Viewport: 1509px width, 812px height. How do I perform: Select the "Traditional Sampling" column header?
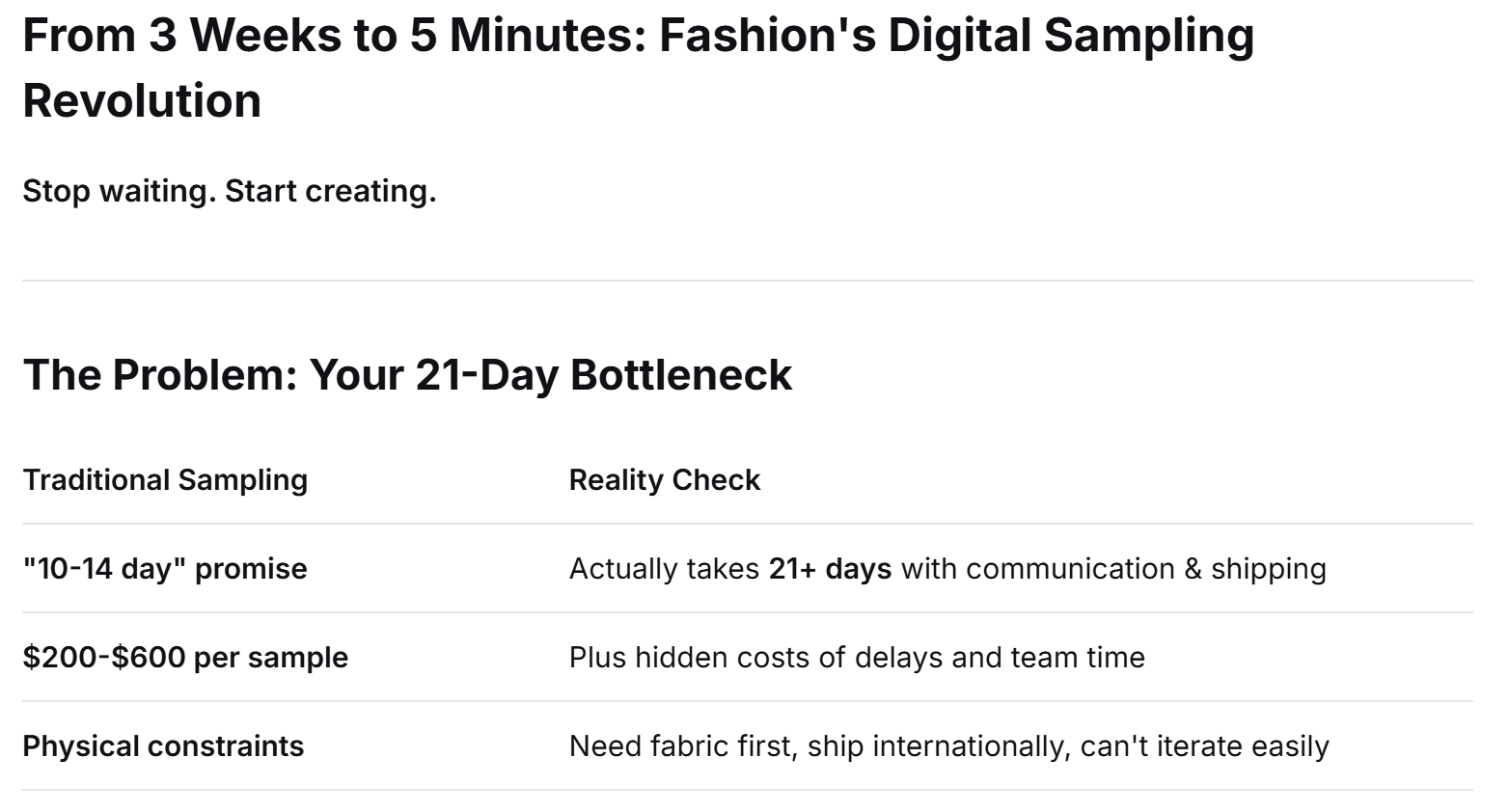pyautogui.click(x=165, y=480)
